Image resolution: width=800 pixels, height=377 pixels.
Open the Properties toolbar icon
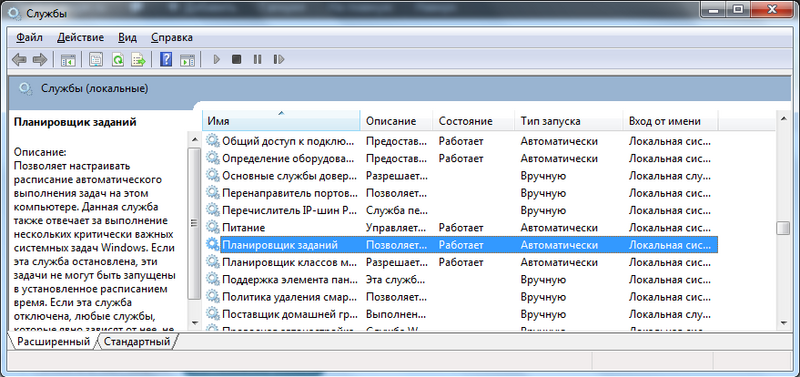pos(96,60)
